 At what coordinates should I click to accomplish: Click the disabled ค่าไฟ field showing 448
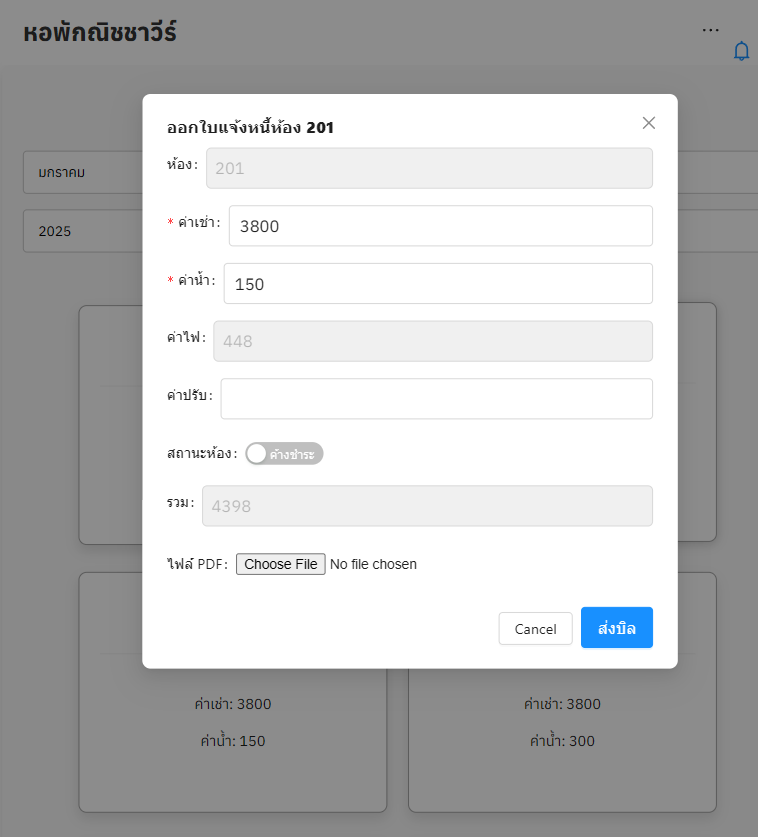point(432,341)
